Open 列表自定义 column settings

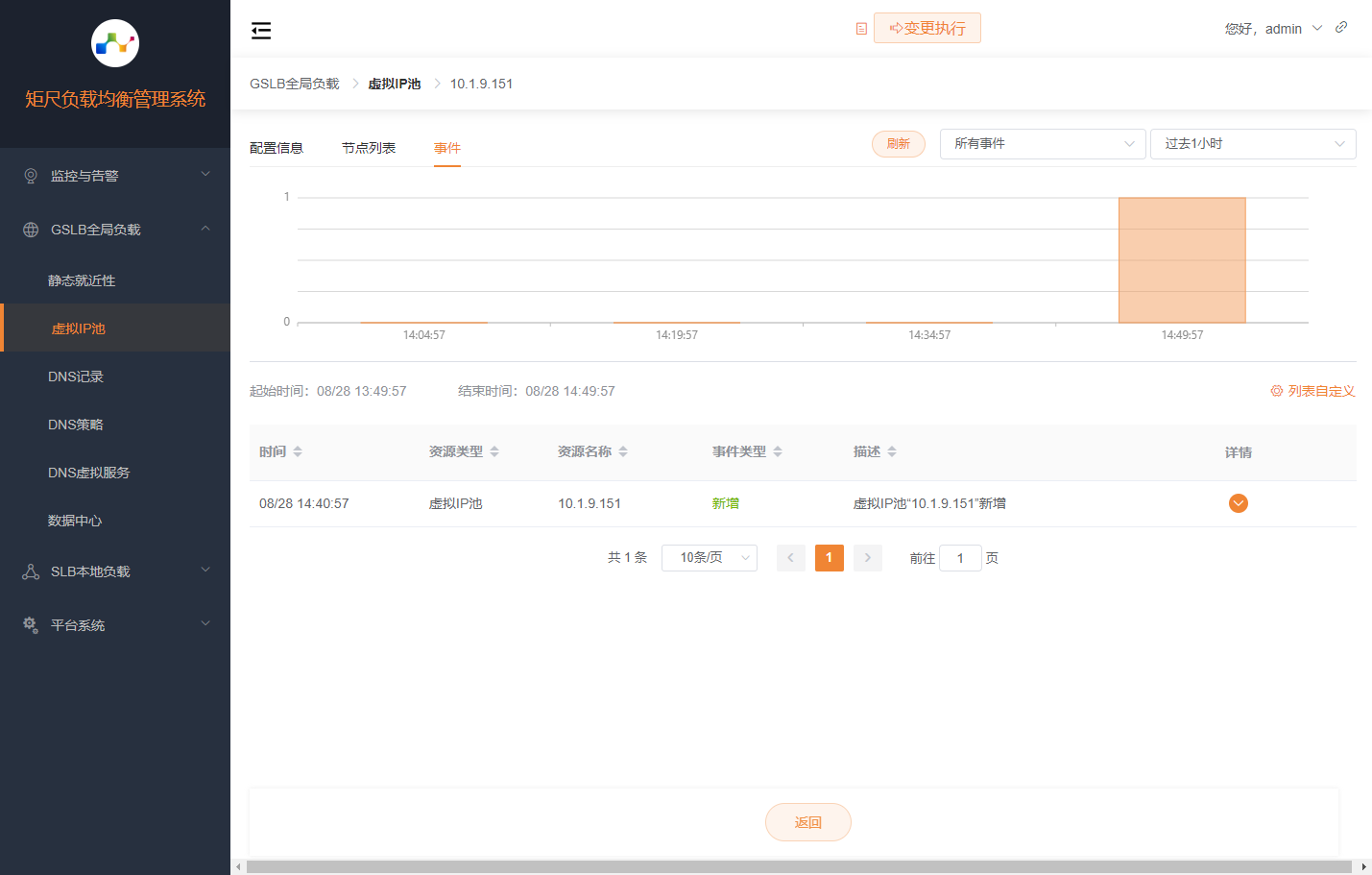(x=1312, y=391)
